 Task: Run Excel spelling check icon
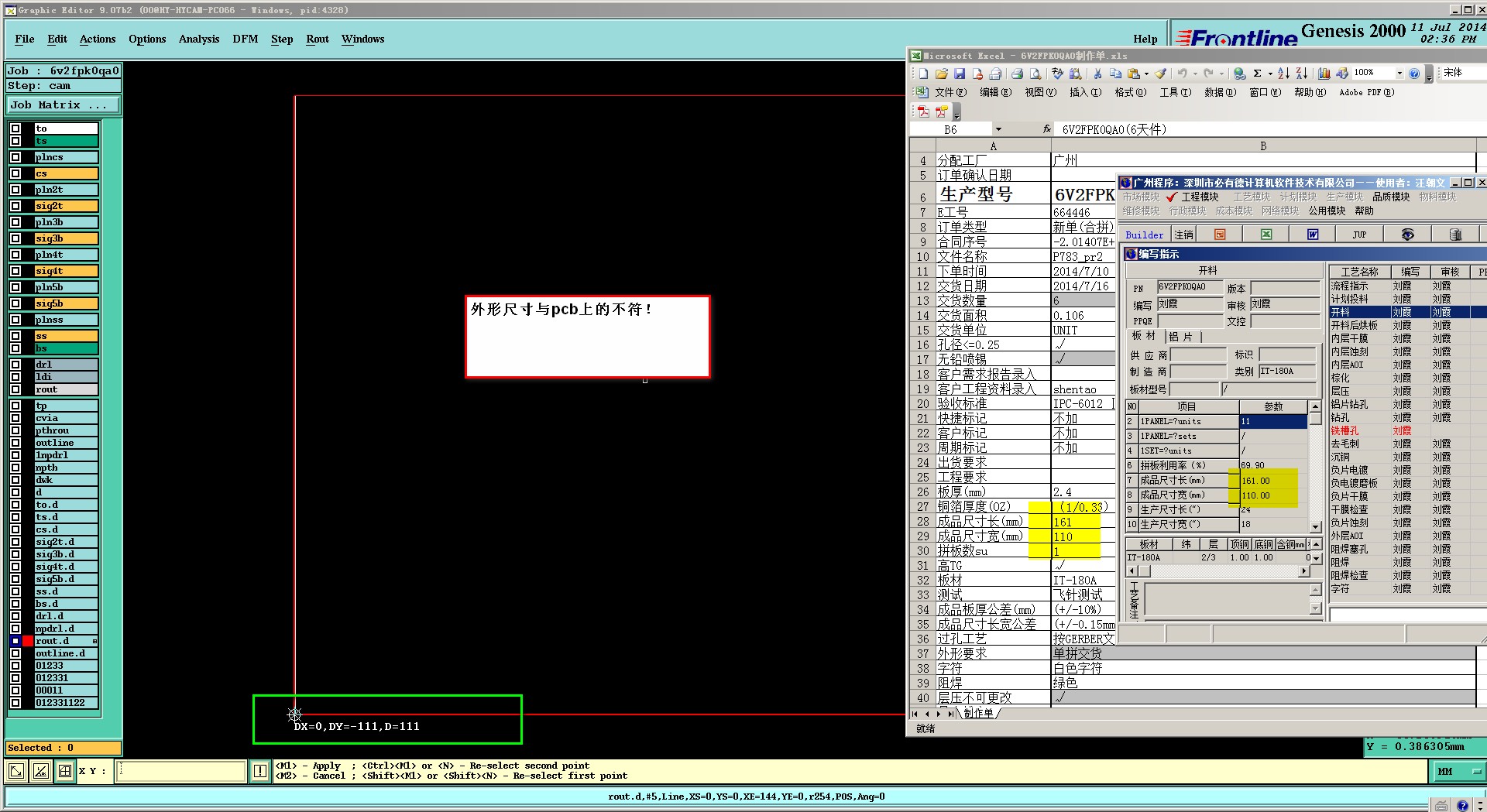[1057, 74]
